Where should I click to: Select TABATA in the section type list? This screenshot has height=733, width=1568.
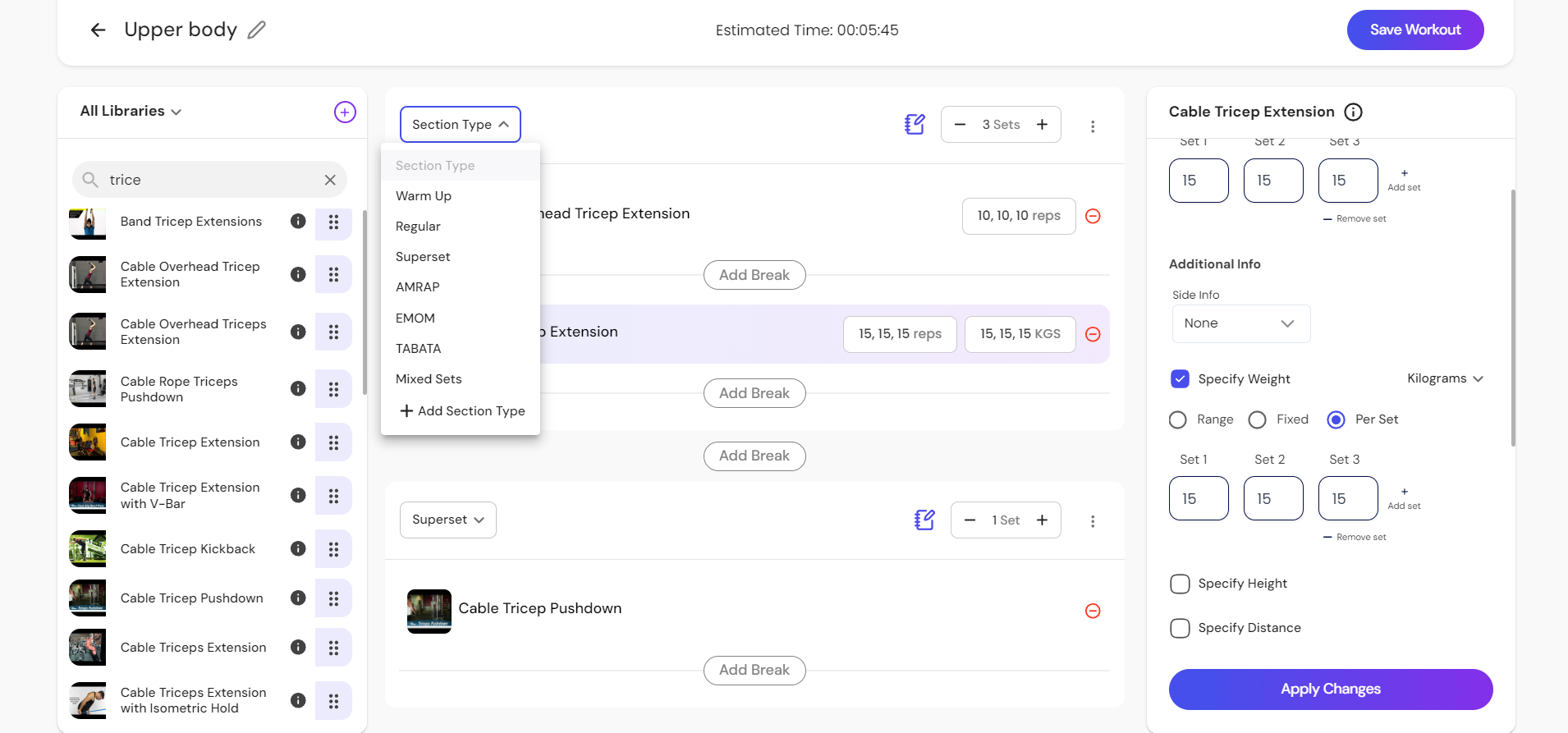419,349
